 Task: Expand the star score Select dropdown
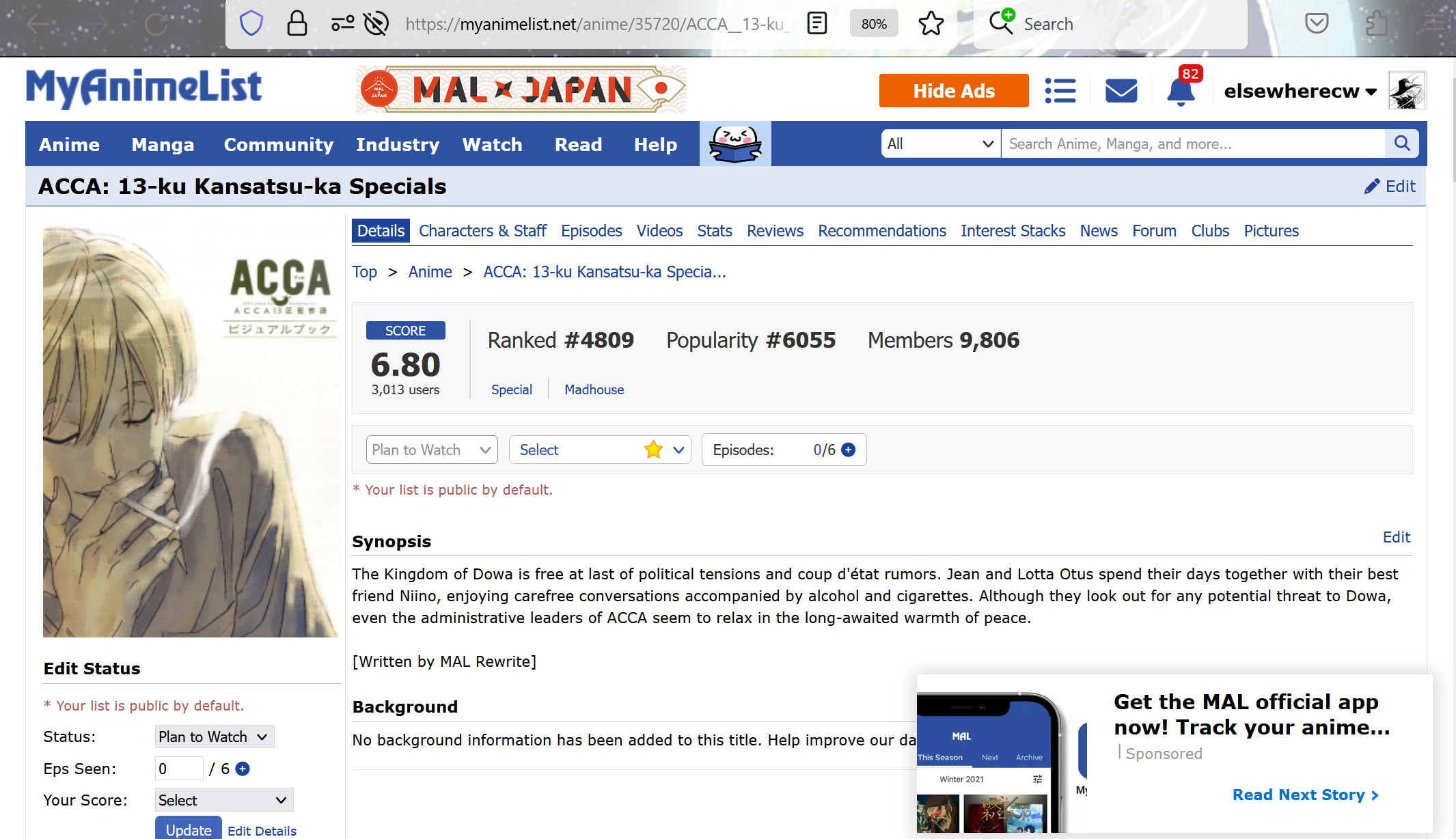click(x=600, y=450)
